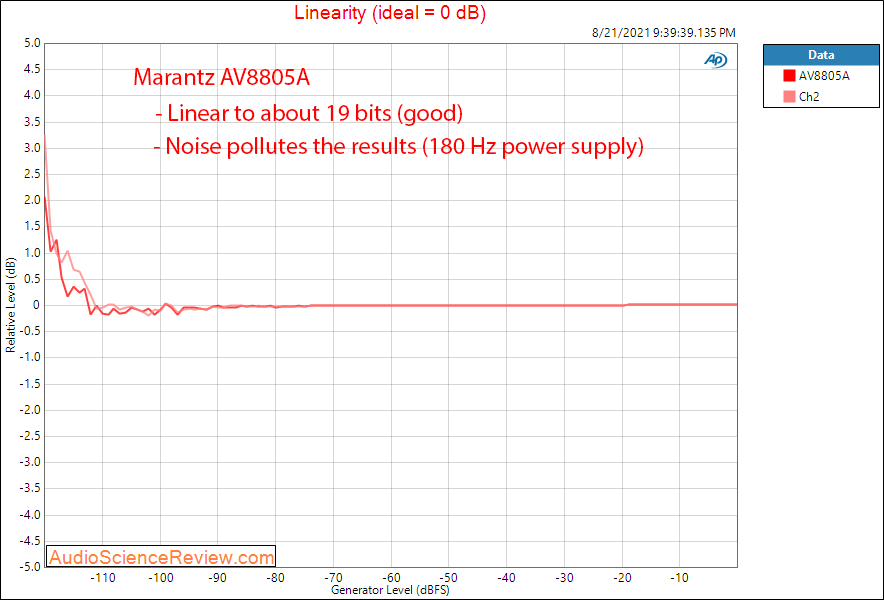The width and height of the screenshot is (884, 600).
Task: Click the positive 3.0 vertical axis tick label
Action: pos(33,148)
